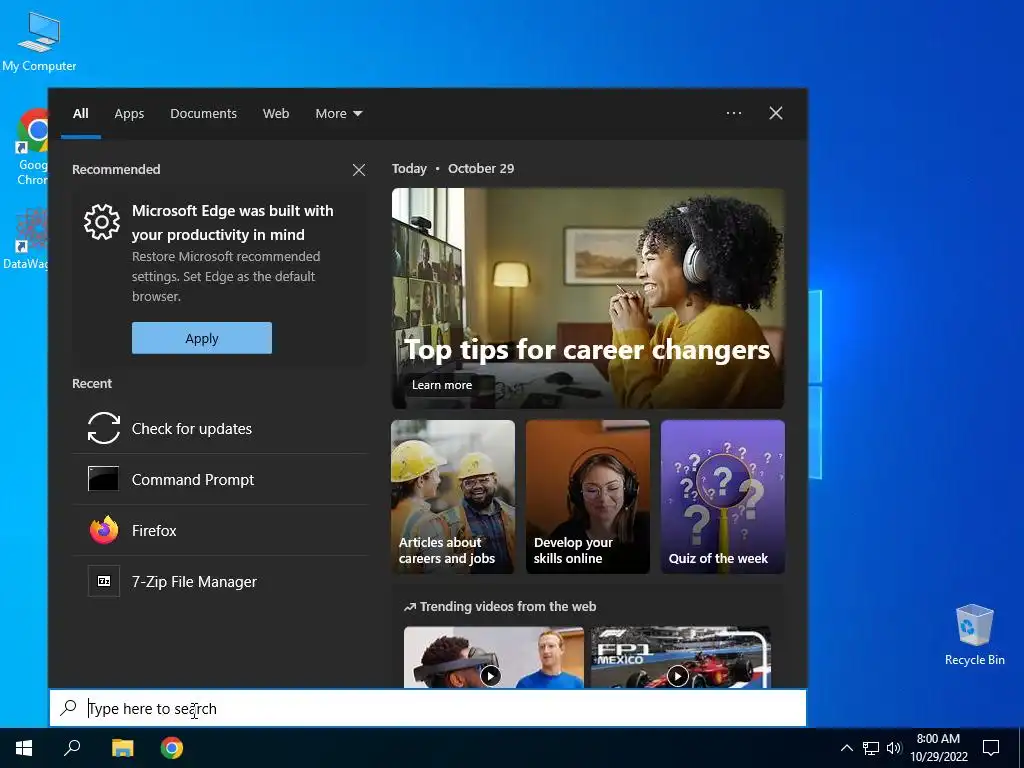Open My Computer desktop icon
1024x768 pixels.
(39, 40)
